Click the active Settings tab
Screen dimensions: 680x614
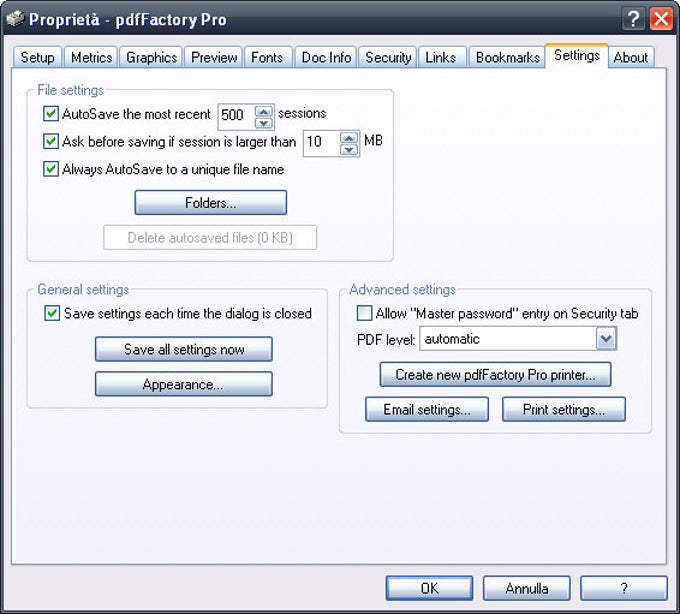tap(577, 56)
